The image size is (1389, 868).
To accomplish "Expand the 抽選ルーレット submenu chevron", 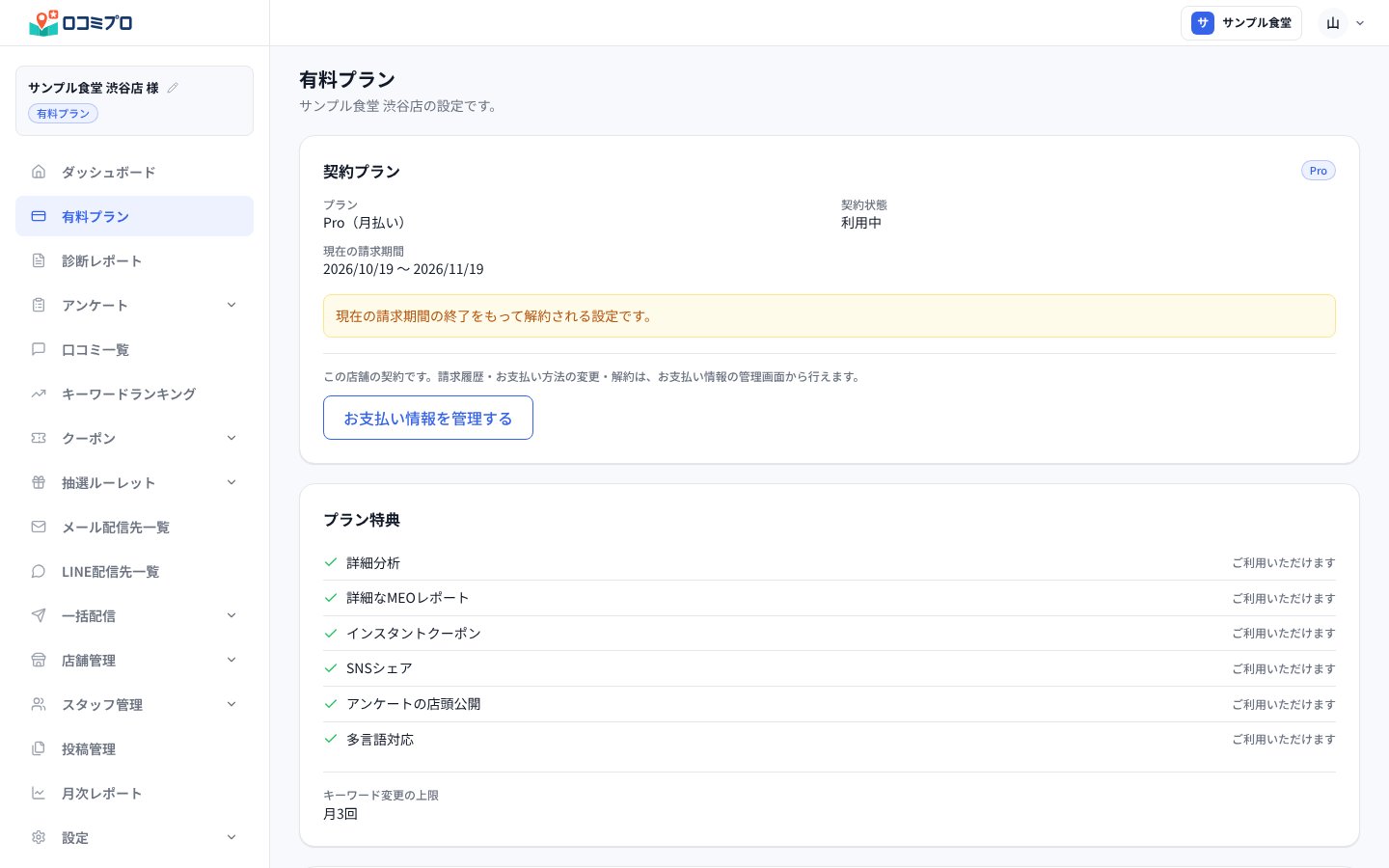I will 231,482.
